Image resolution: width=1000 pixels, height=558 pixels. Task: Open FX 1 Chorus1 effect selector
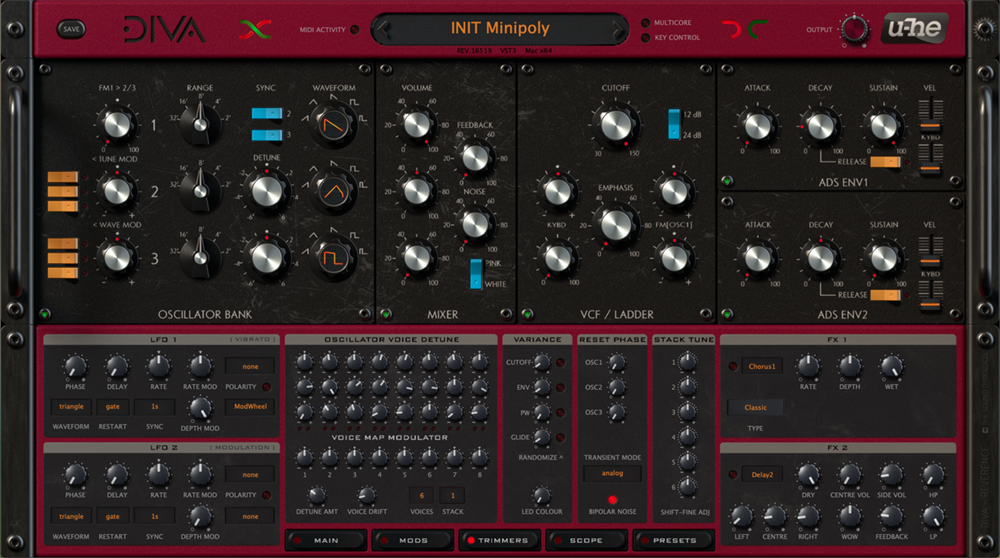(762, 367)
